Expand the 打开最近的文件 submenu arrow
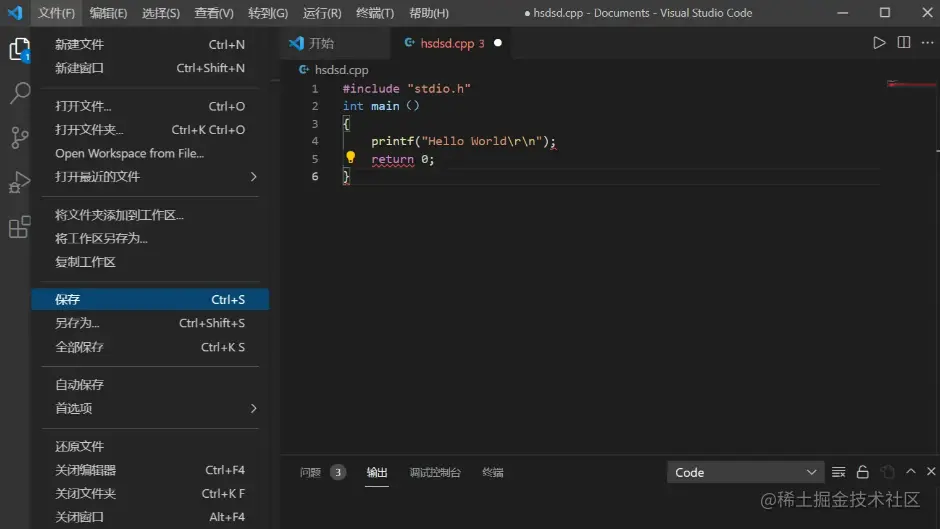 [x=254, y=176]
